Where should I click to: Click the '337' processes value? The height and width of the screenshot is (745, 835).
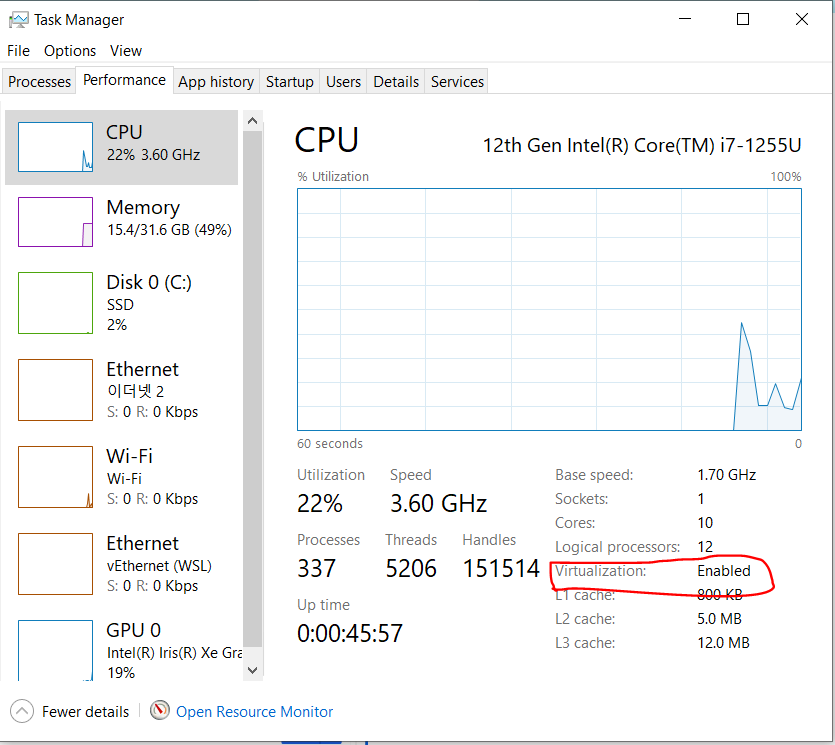[x=317, y=569]
